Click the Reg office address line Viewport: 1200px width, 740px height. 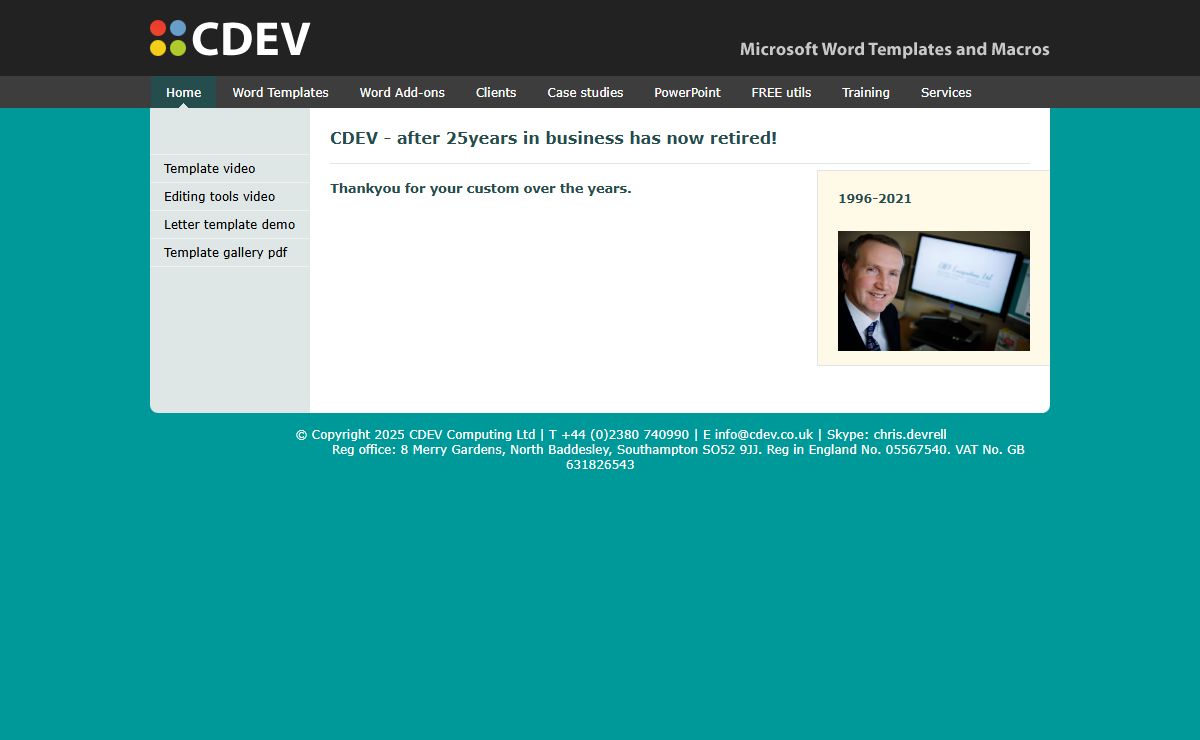[678, 457]
